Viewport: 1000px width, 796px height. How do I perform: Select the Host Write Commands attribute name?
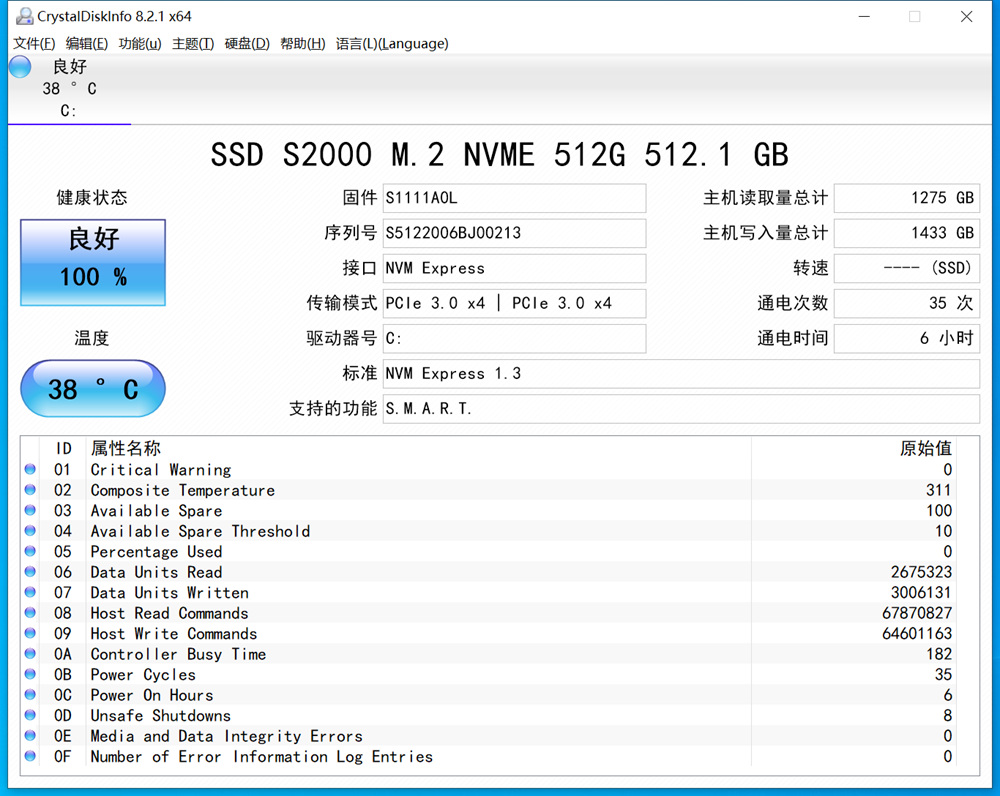point(173,633)
